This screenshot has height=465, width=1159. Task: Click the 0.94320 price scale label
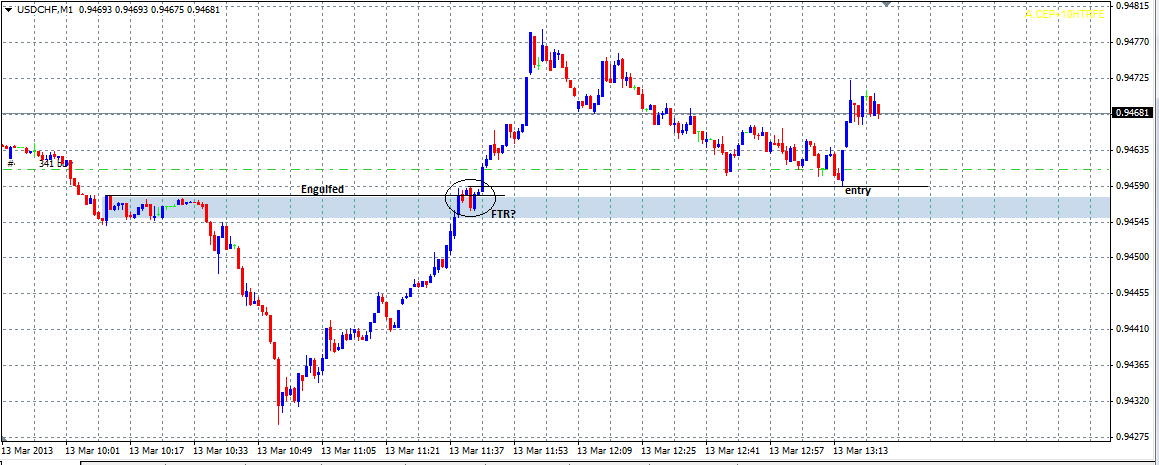[1133, 401]
